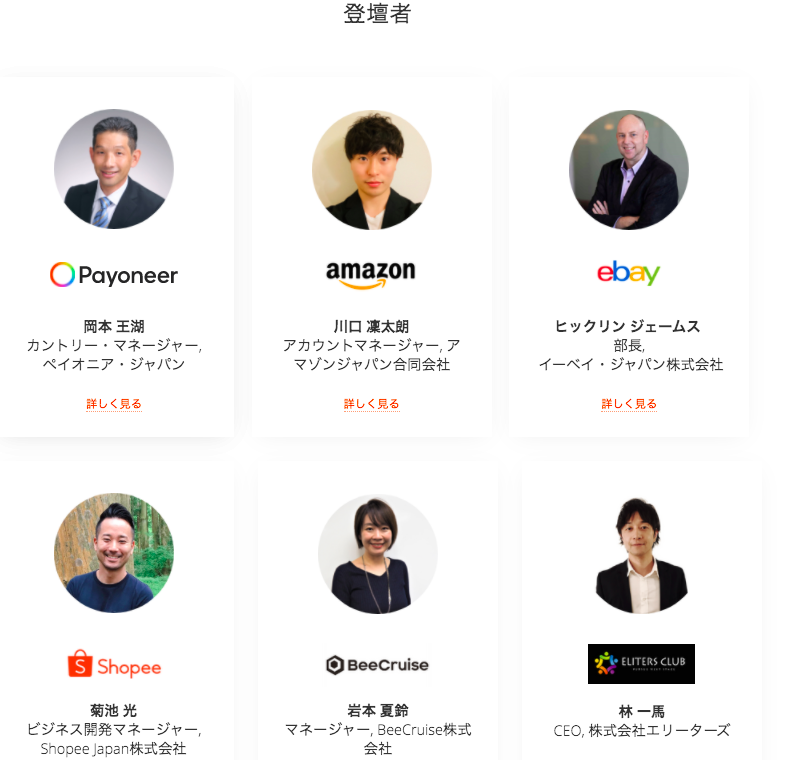Click the Eliters Club logo

pyautogui.click(x=641, y=664)
